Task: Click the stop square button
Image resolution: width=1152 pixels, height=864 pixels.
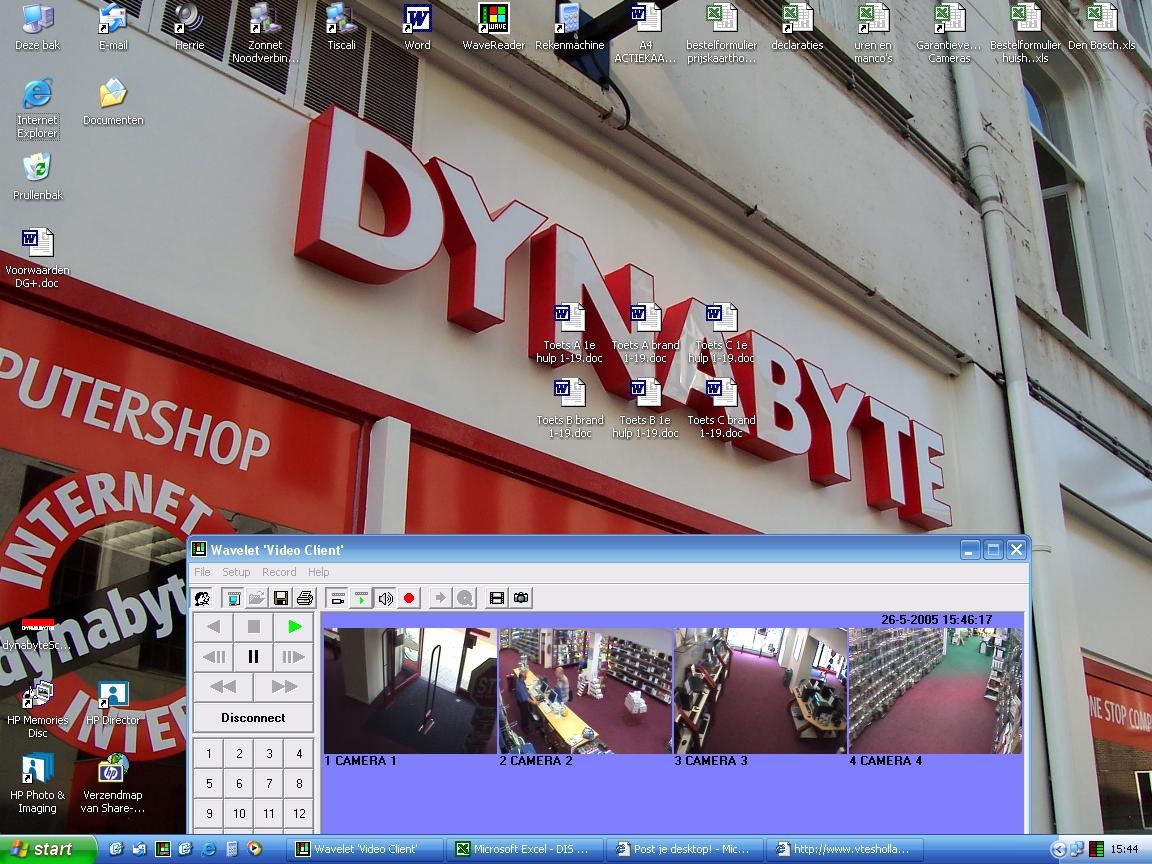Action: (253, 627)
